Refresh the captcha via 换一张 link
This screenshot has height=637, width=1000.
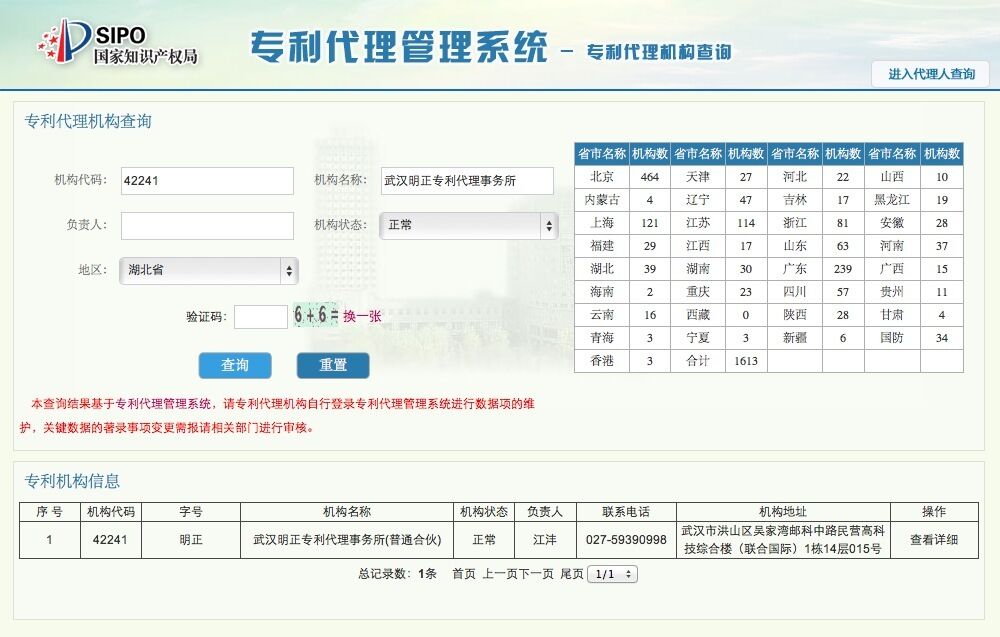click(x=362, y=316)
